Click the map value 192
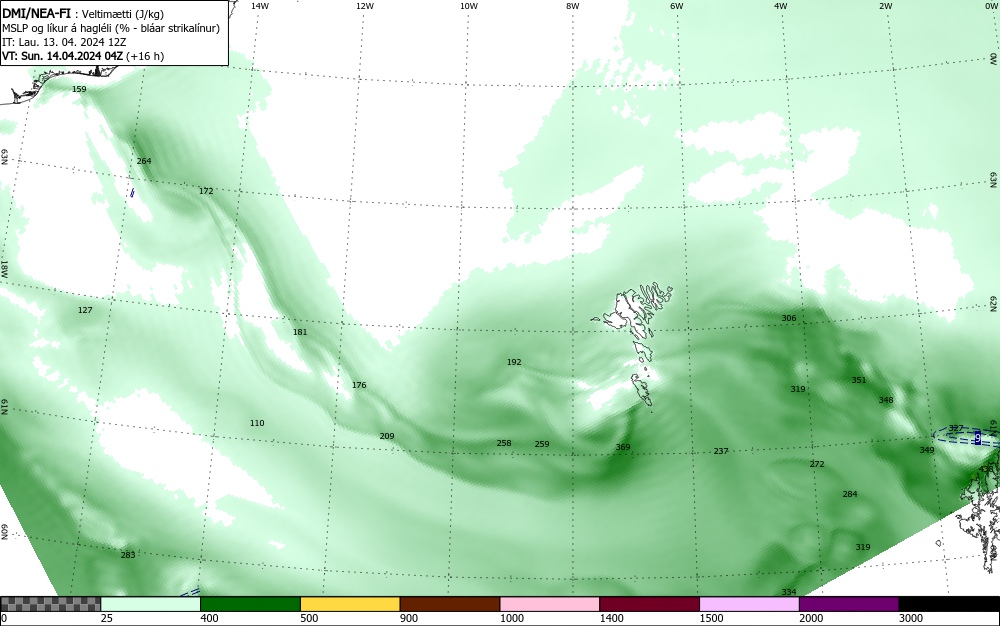Viewport: 1000px width, 626px height. 514,361
